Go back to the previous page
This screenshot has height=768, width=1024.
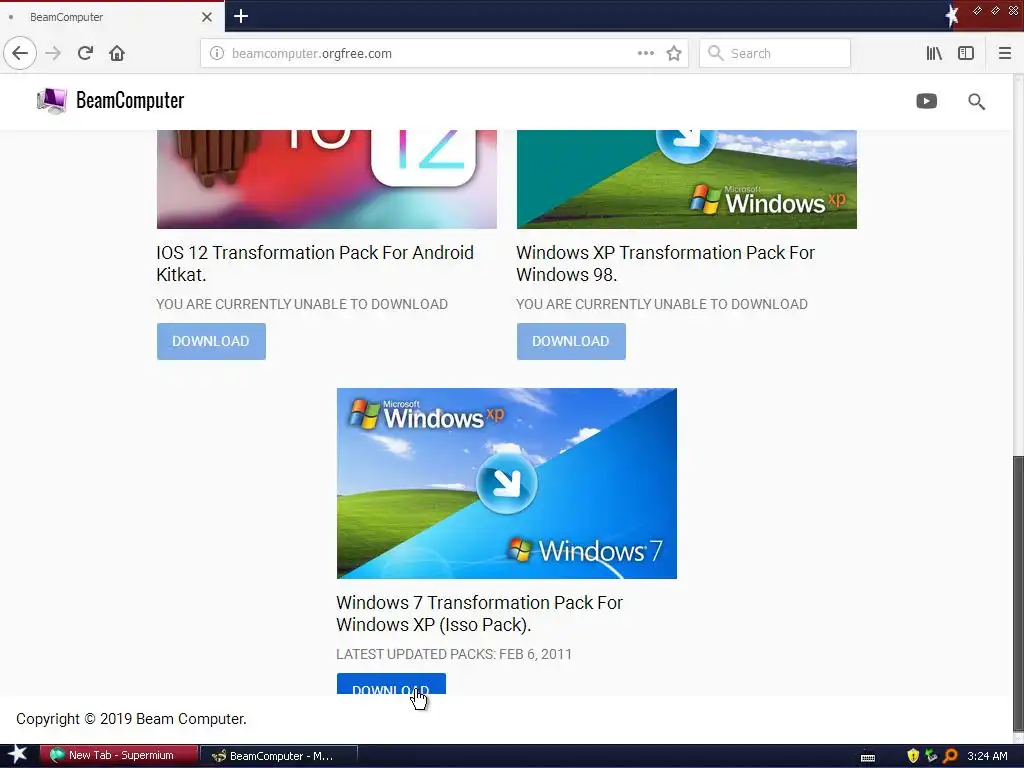(x=20, y=53)
